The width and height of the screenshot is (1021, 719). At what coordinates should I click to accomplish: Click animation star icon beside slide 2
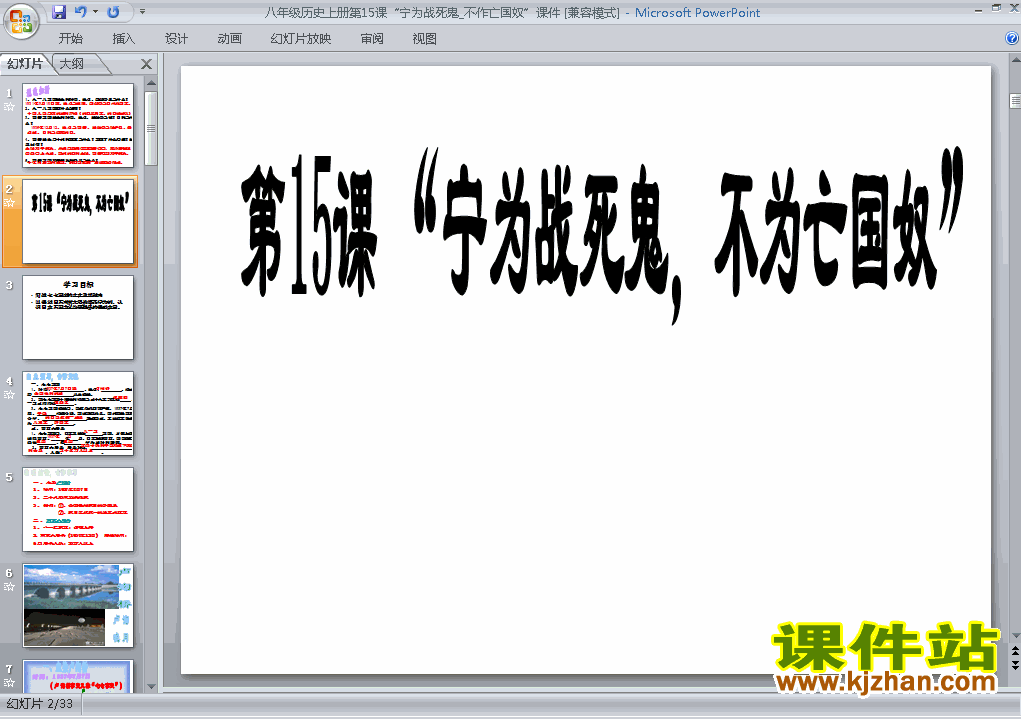[x=9, y=203]
